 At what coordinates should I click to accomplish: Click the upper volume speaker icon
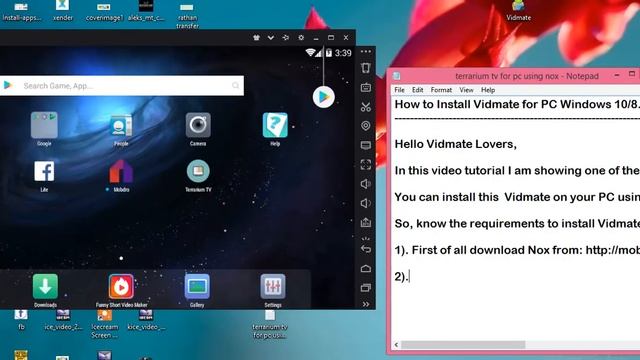pyautogui.click(x=366, y=184)
